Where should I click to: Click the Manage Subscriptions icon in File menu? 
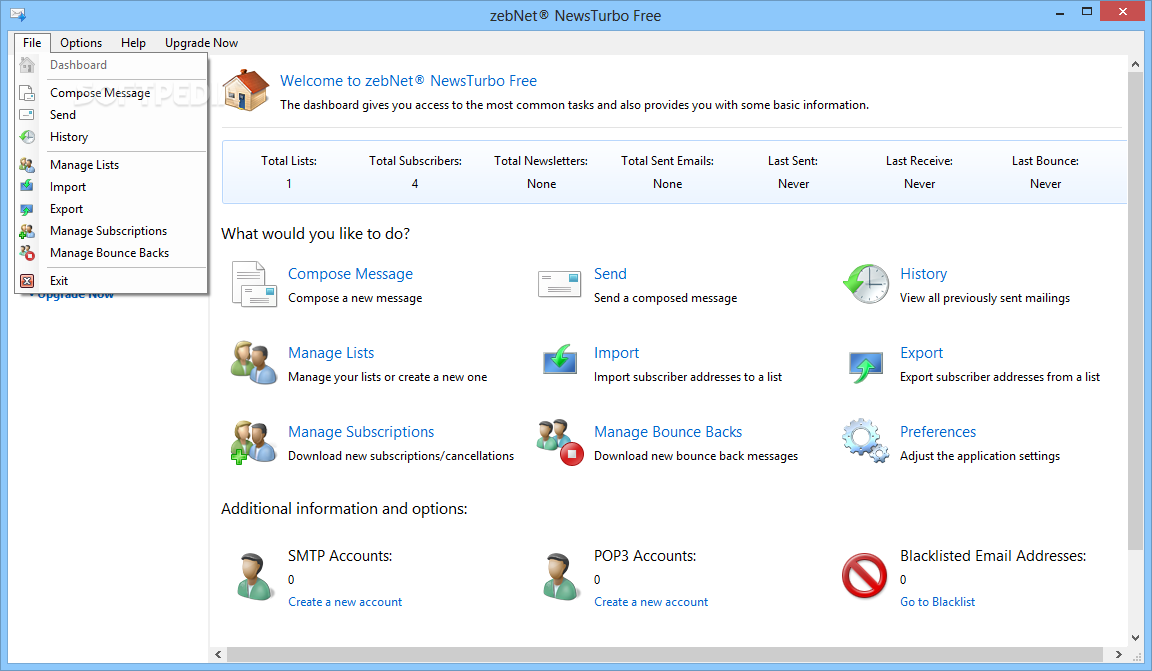coord(27,232)
